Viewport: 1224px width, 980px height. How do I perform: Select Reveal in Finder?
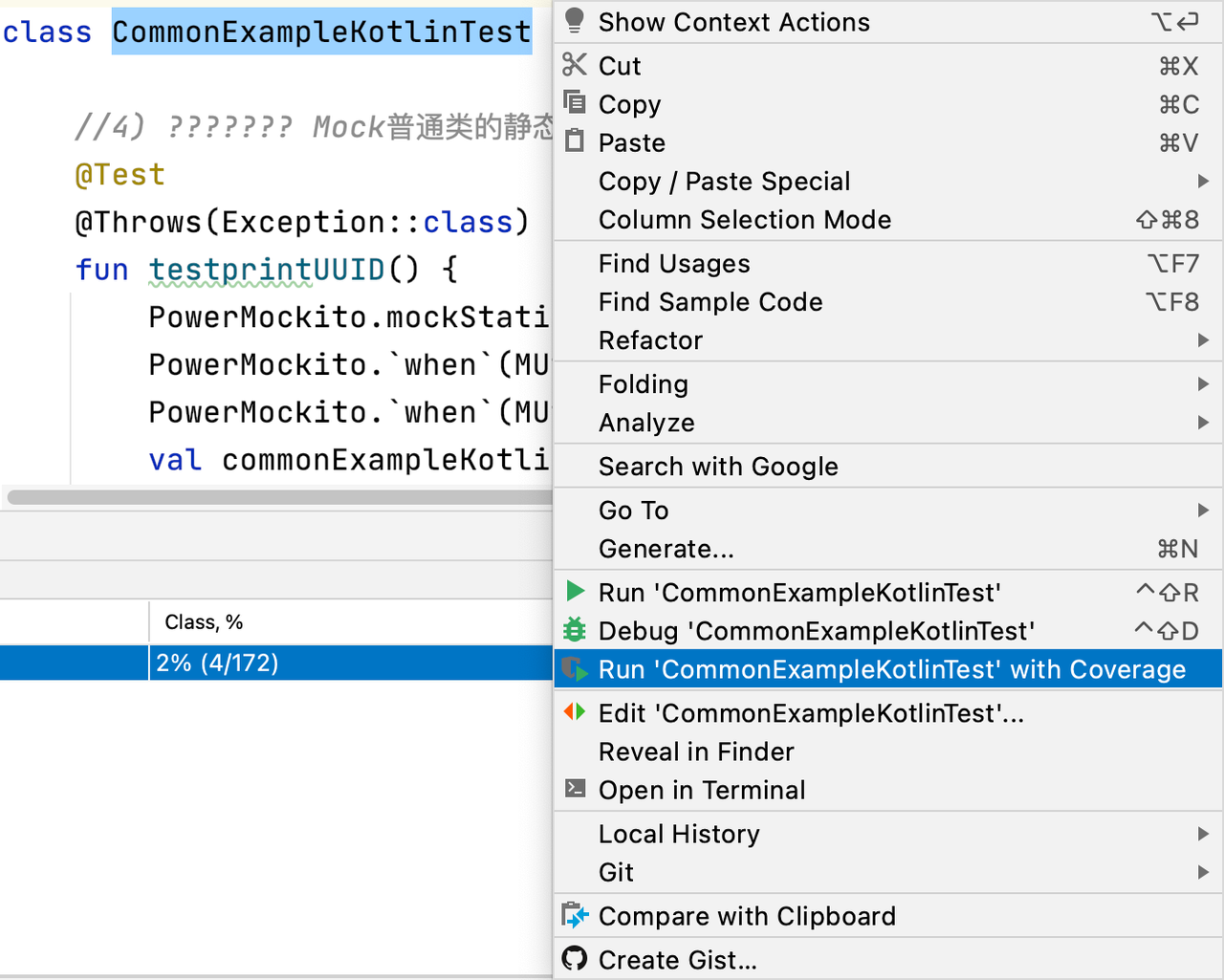(887, 751)
